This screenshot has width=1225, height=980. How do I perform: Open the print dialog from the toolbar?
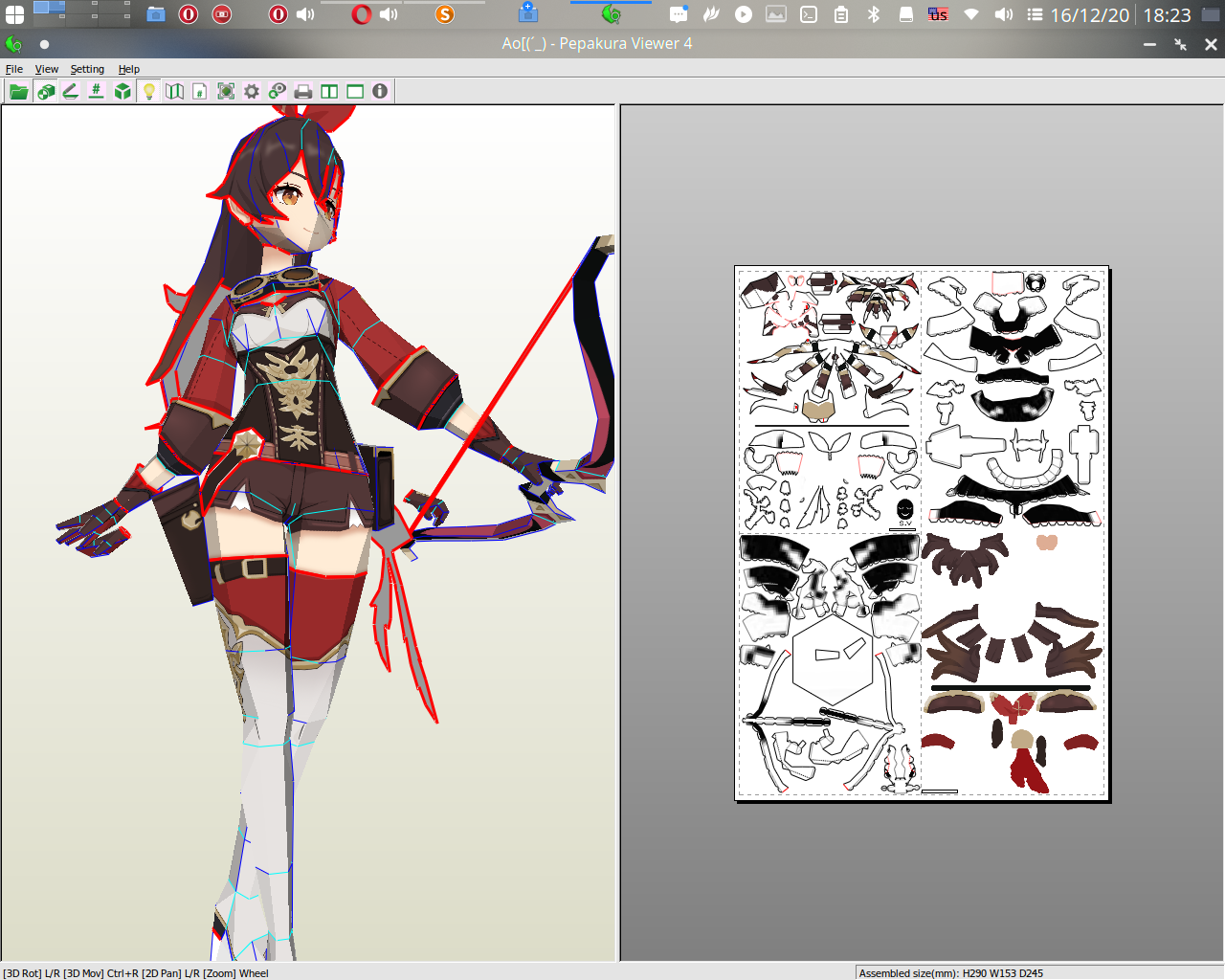pyautogui.click(x=302, y=91)
